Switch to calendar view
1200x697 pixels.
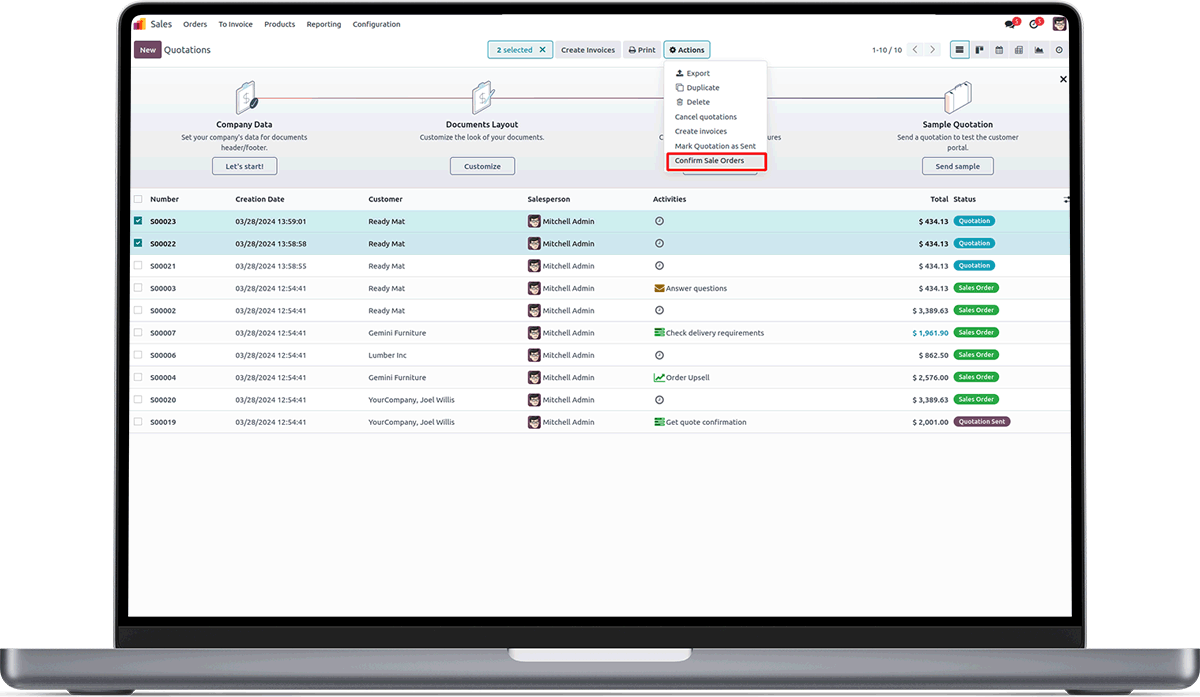click(999, 50)
